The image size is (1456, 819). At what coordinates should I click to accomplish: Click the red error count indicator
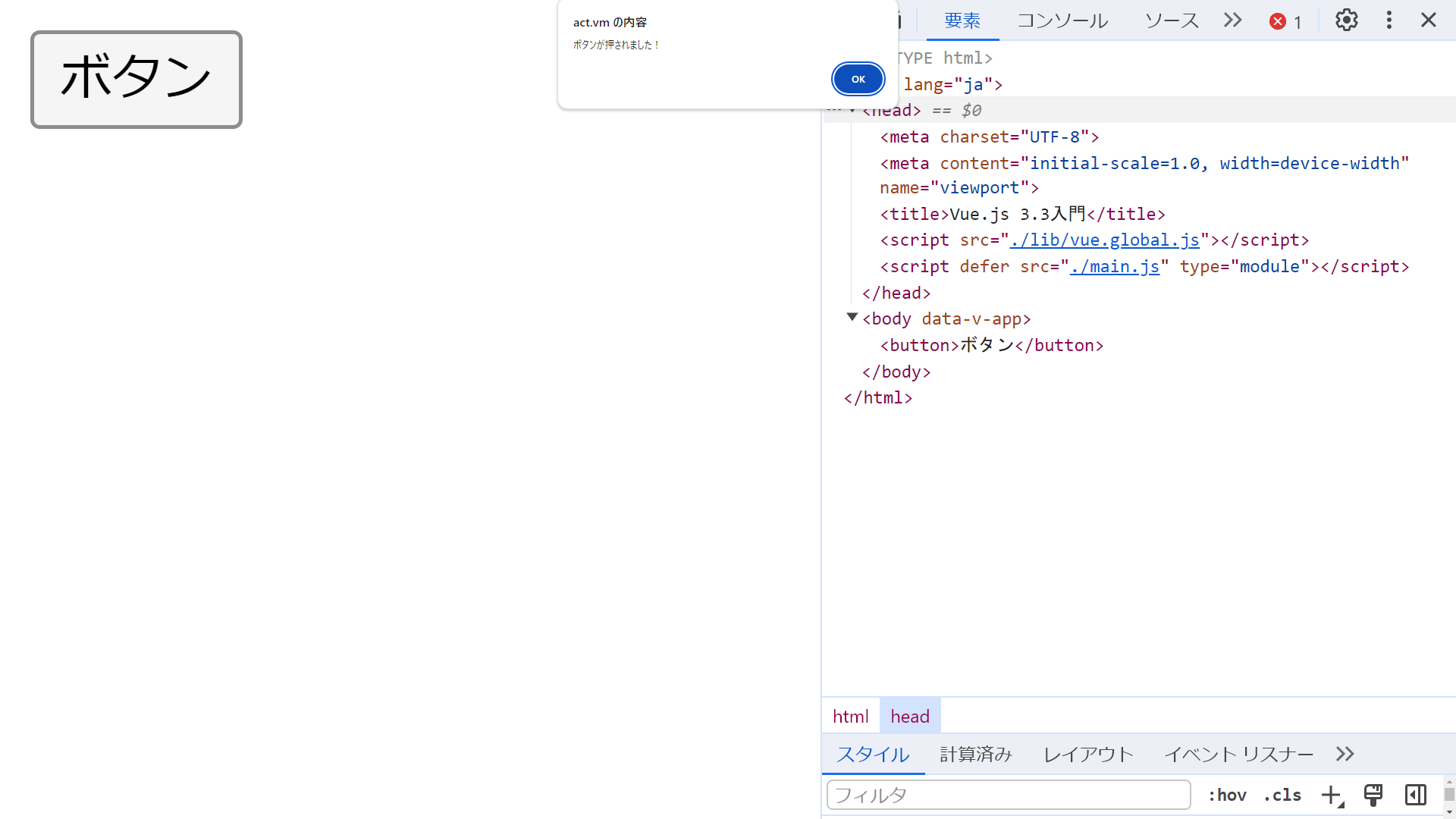tap(1285, 21)
